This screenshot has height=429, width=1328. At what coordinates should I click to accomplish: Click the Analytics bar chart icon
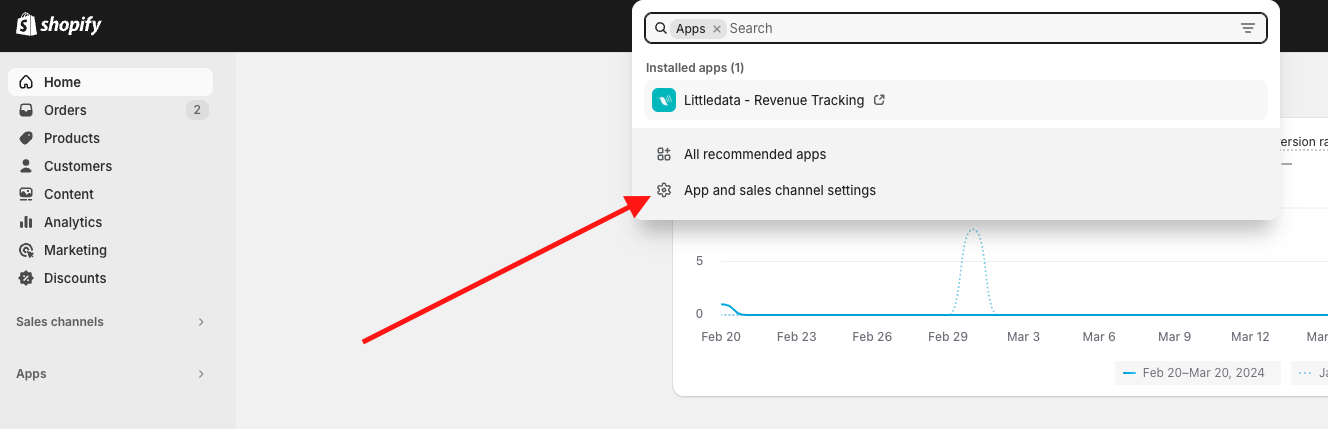click(x=26, y=222)
